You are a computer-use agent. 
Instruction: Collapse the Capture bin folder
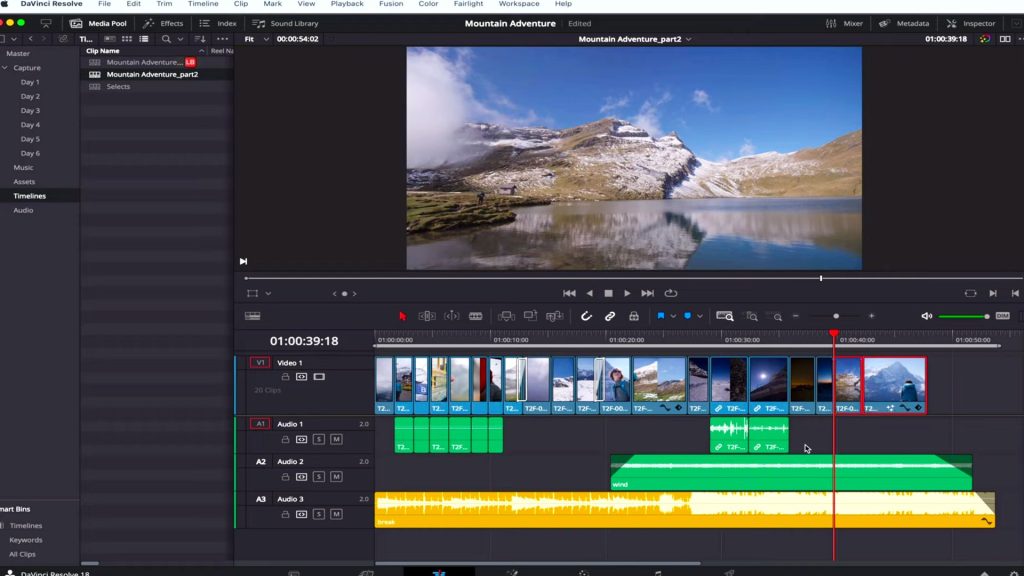(6, 68)
